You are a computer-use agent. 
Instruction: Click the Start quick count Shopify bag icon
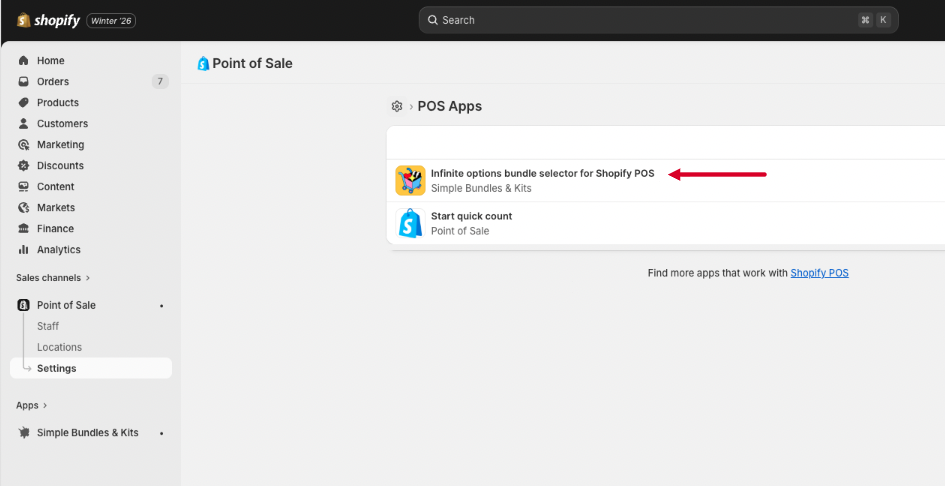pyautogui.click(x=410, y=223)
